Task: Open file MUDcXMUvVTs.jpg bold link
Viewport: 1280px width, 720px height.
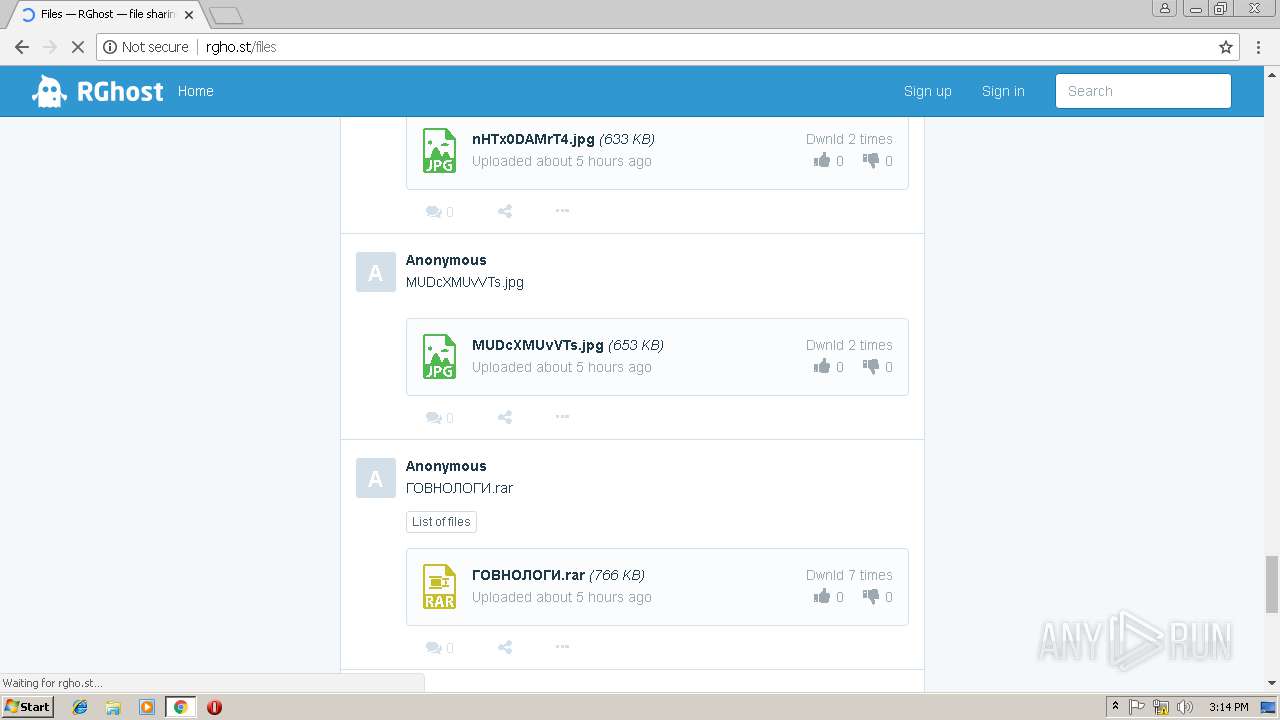Action: [x=538, y=345]
